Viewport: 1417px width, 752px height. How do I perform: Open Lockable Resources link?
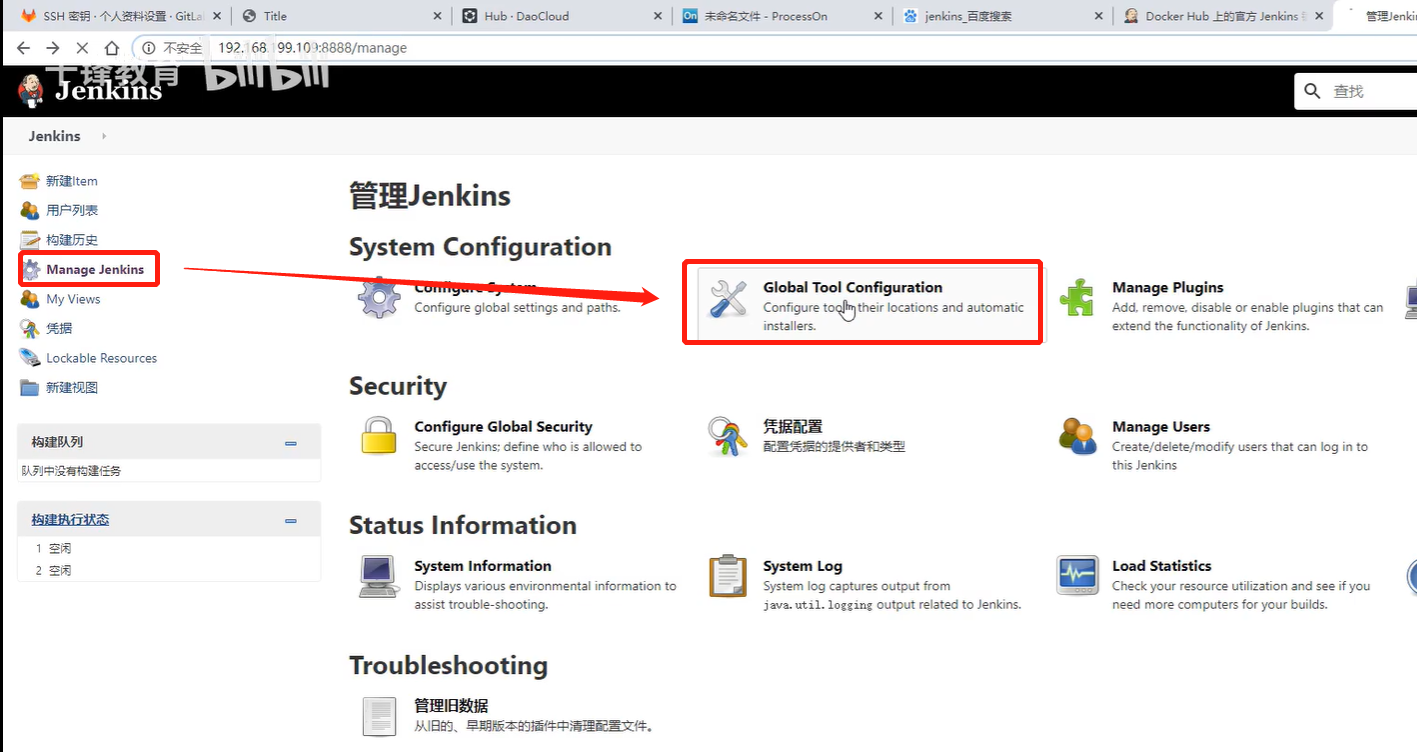coord(101,358)
